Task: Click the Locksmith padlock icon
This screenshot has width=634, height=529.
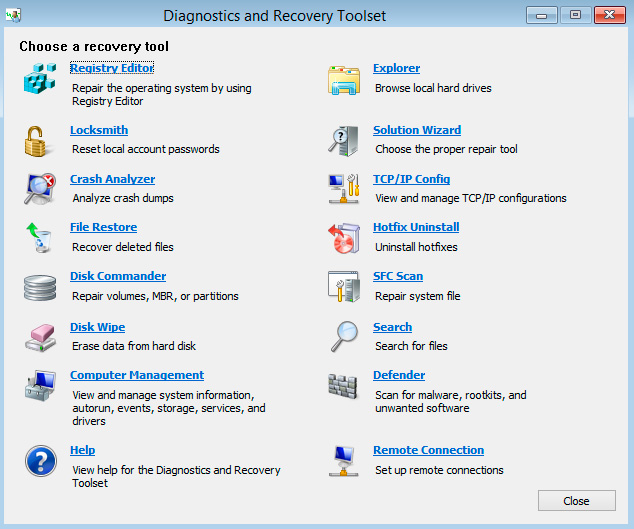Action: (x=38, y=140)
